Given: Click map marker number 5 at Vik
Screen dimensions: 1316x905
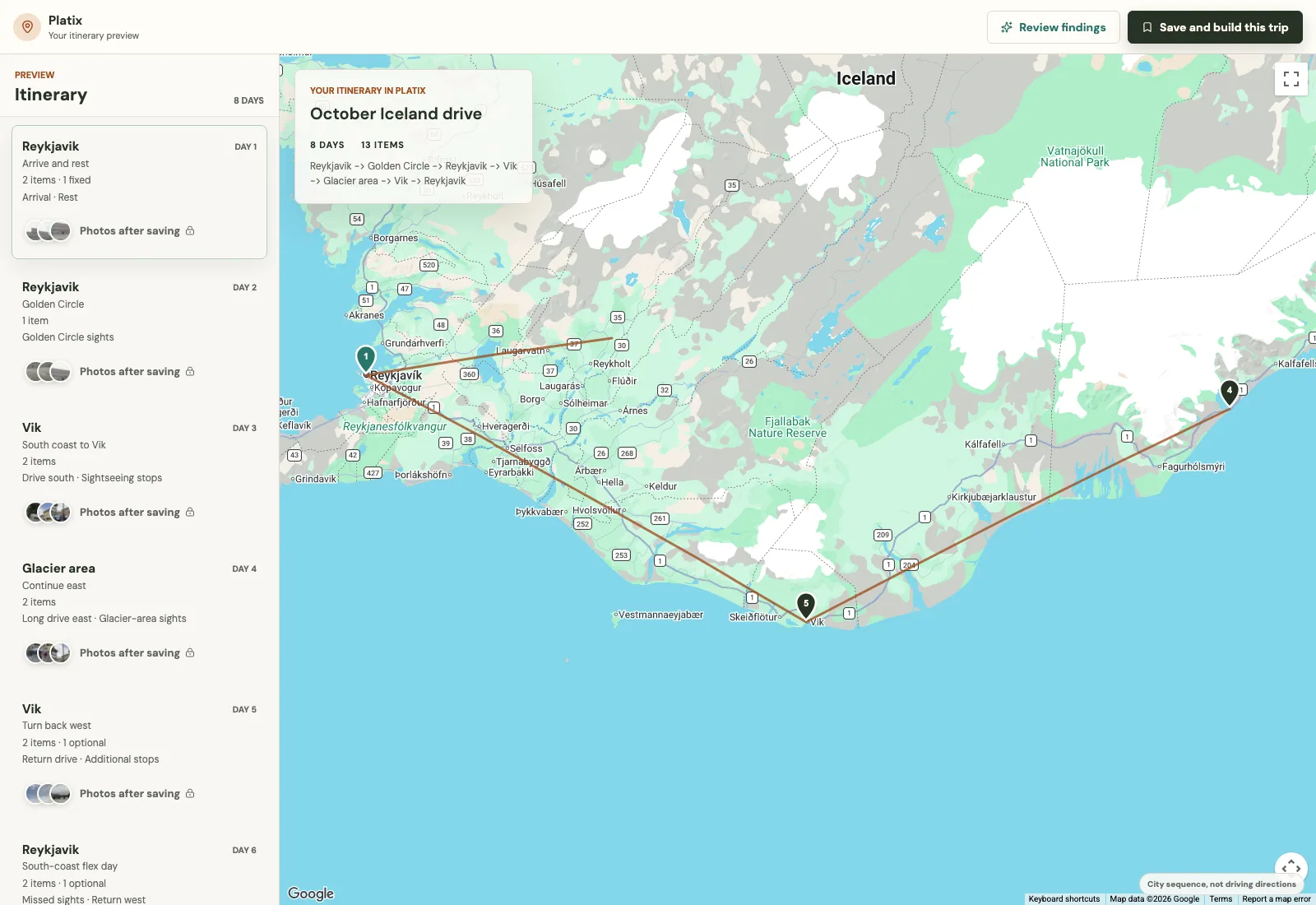Looking at the screenshot, I should [806, 605].
